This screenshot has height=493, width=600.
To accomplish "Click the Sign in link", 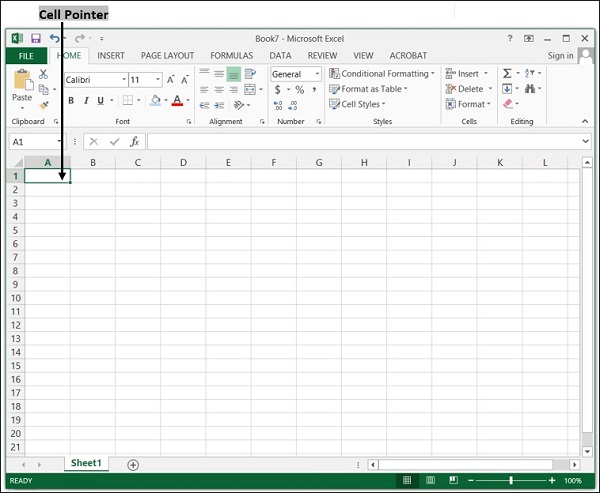I will coord(560,56).
